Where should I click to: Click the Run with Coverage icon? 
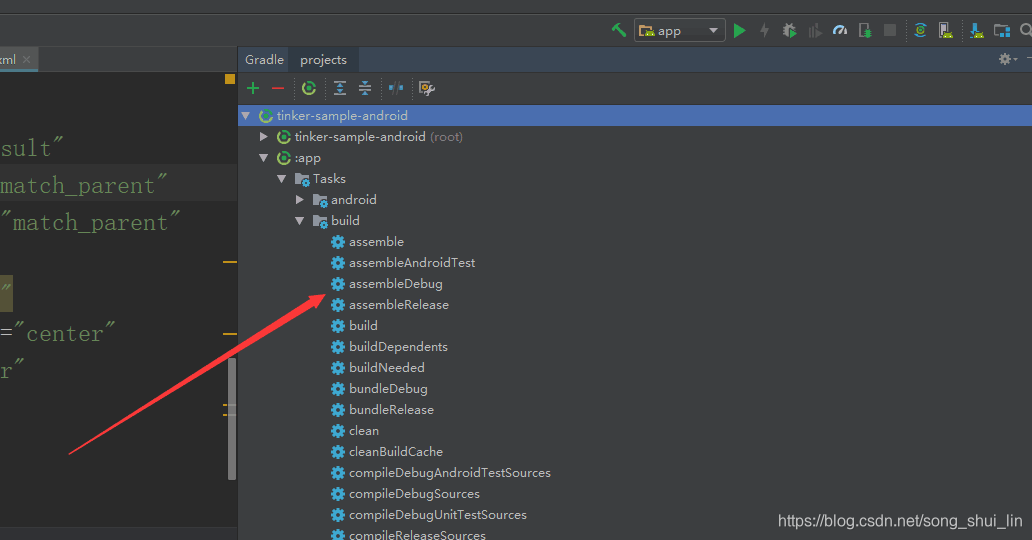(x=815, y=30)
